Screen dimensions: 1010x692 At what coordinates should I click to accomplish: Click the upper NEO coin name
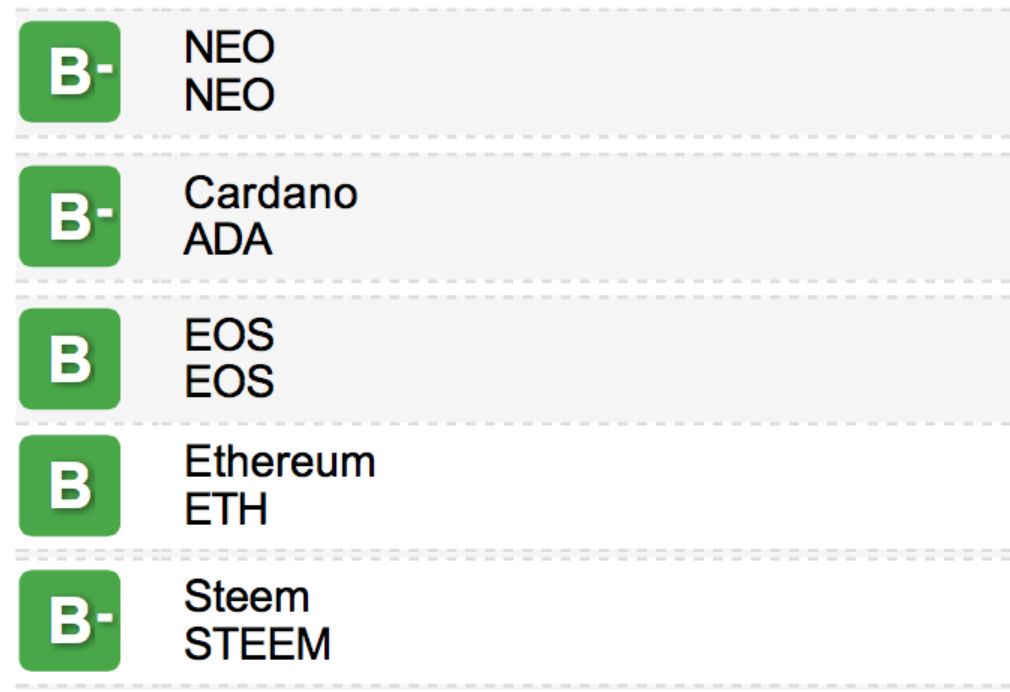click(x=229, y=47)
